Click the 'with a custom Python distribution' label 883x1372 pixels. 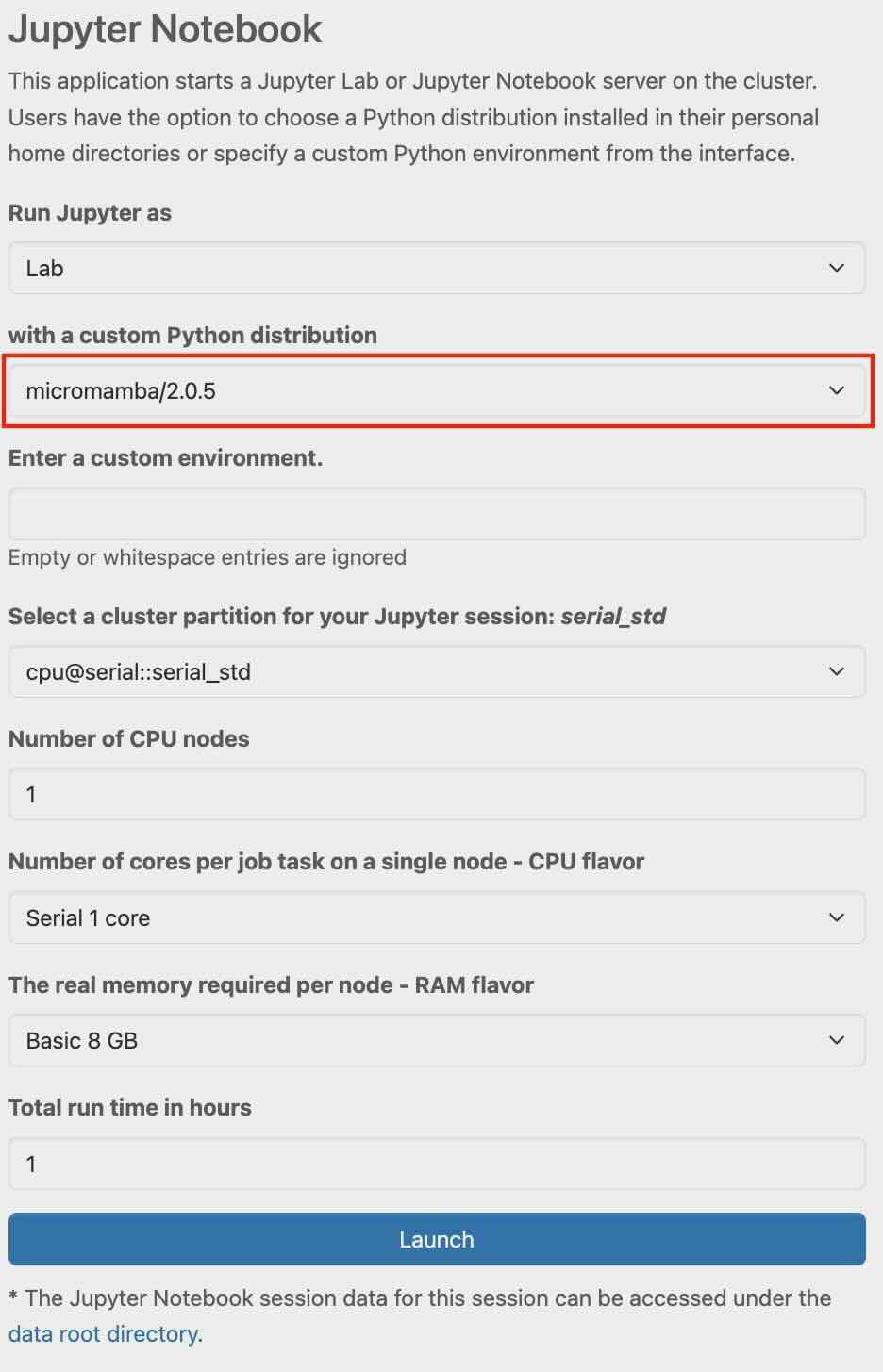[192, 336]
